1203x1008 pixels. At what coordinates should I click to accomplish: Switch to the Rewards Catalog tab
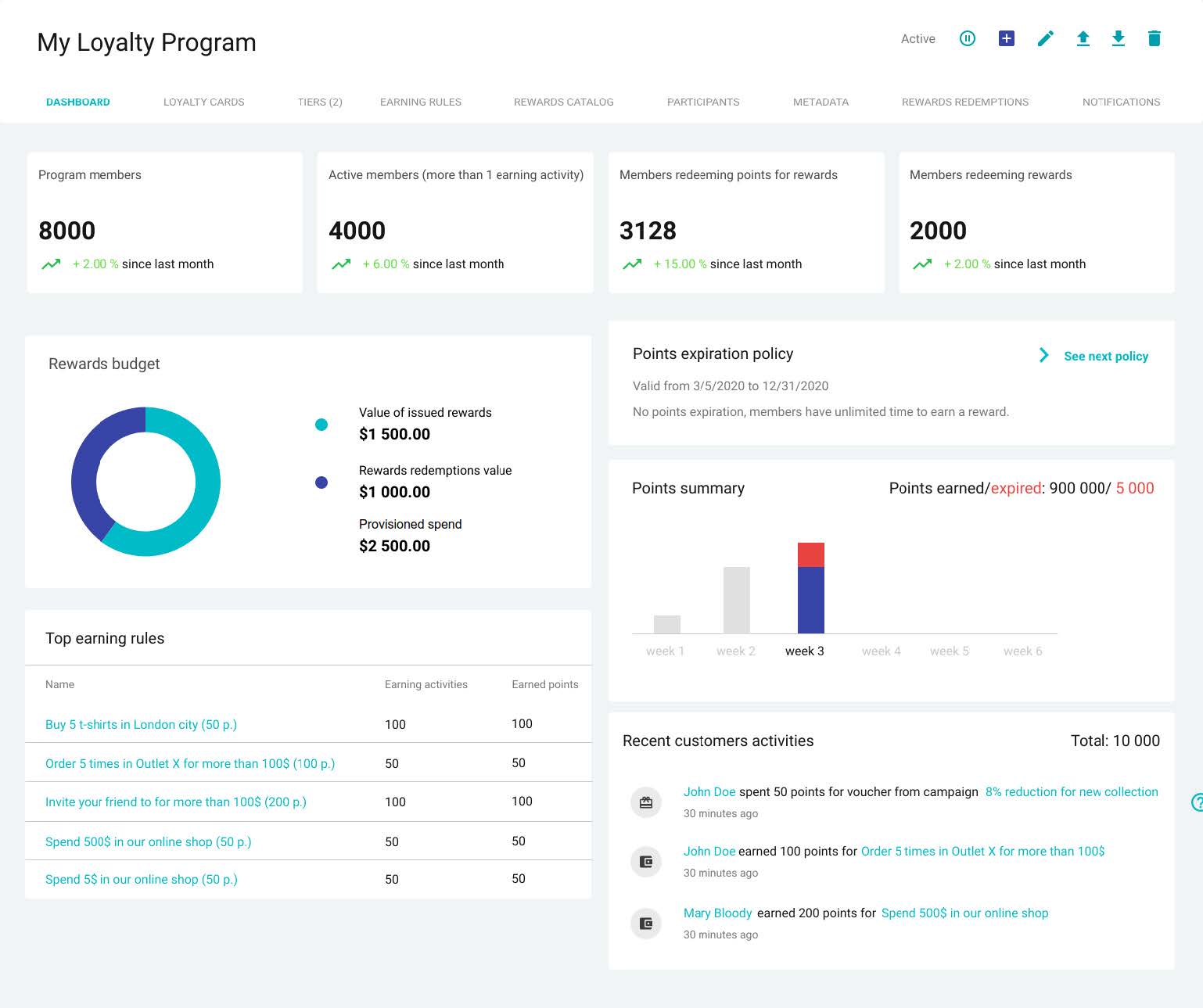[563, 102]
